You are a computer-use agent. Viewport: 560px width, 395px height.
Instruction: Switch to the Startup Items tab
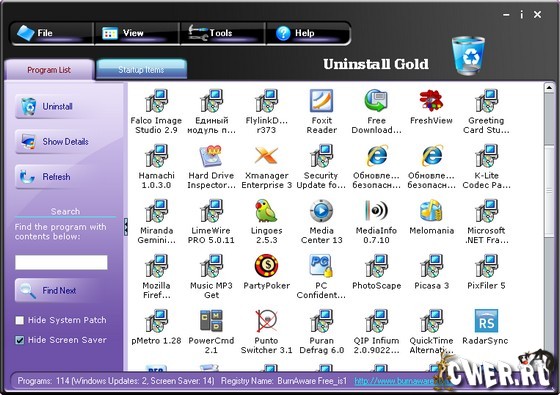141,69
